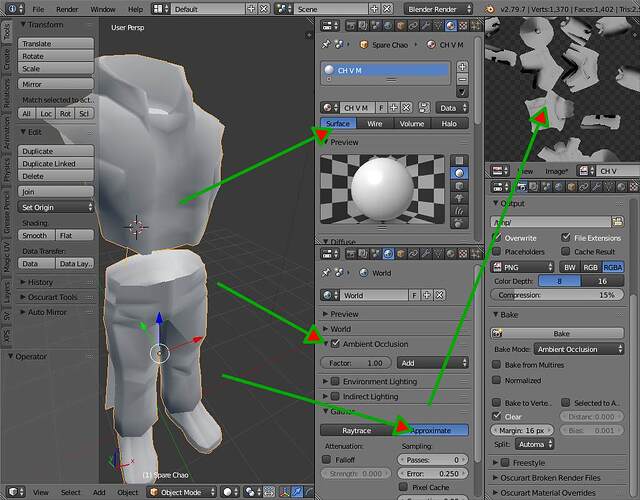Click the Join button
This screenshot has height=500, width=640.
[56, 191]
